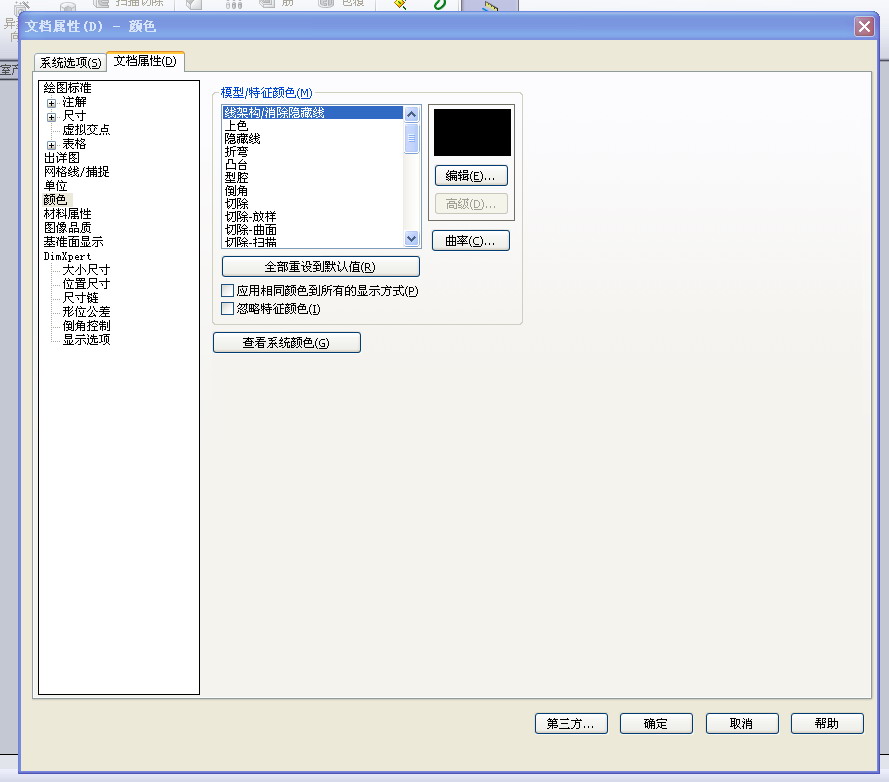Open 材料属性 settings
The height and width of the screenshot is (782, 889).
click(x=67, y=214)
